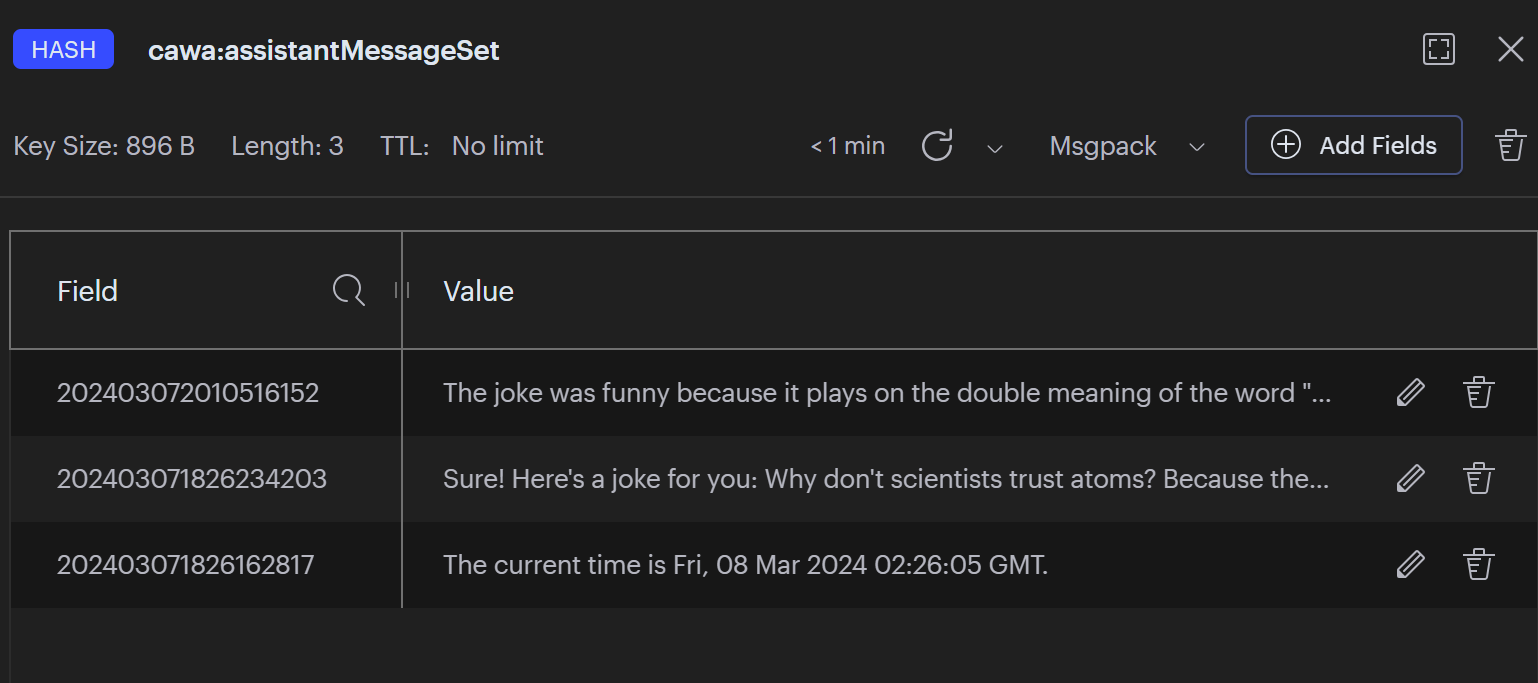Click TTL No limit value

tap(498, 146)
